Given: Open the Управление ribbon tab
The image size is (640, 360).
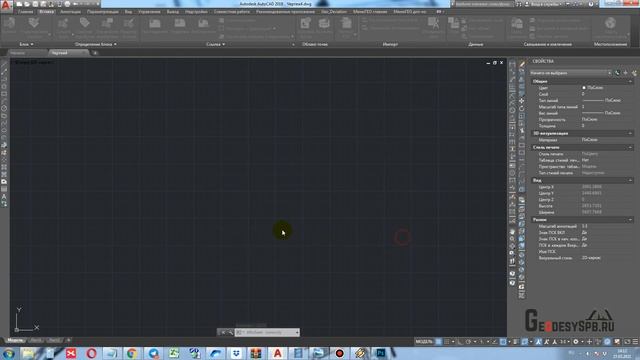Looking at the screenshot, I should (x=149, y=12).
